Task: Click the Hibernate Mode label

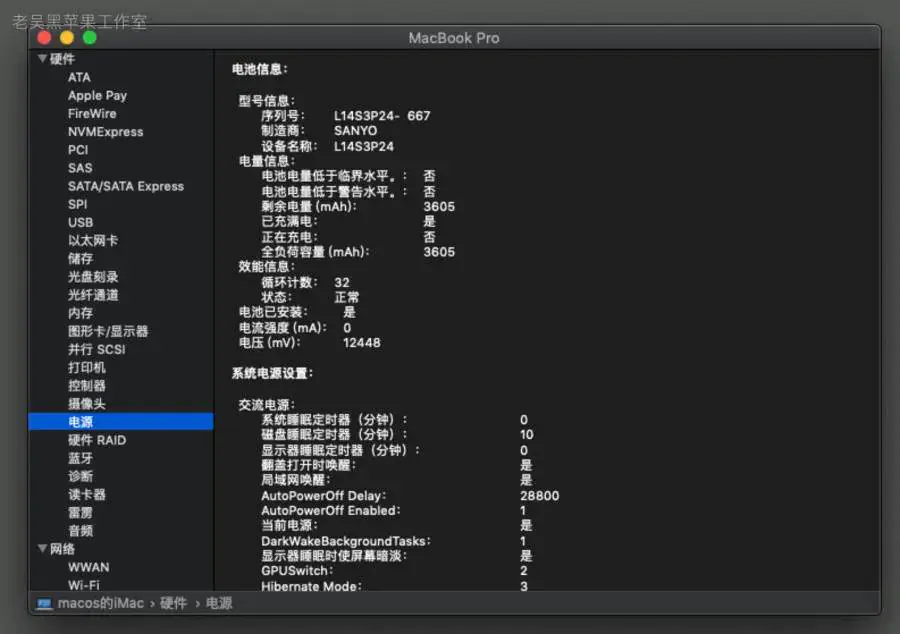Action: tap(311, 586)
